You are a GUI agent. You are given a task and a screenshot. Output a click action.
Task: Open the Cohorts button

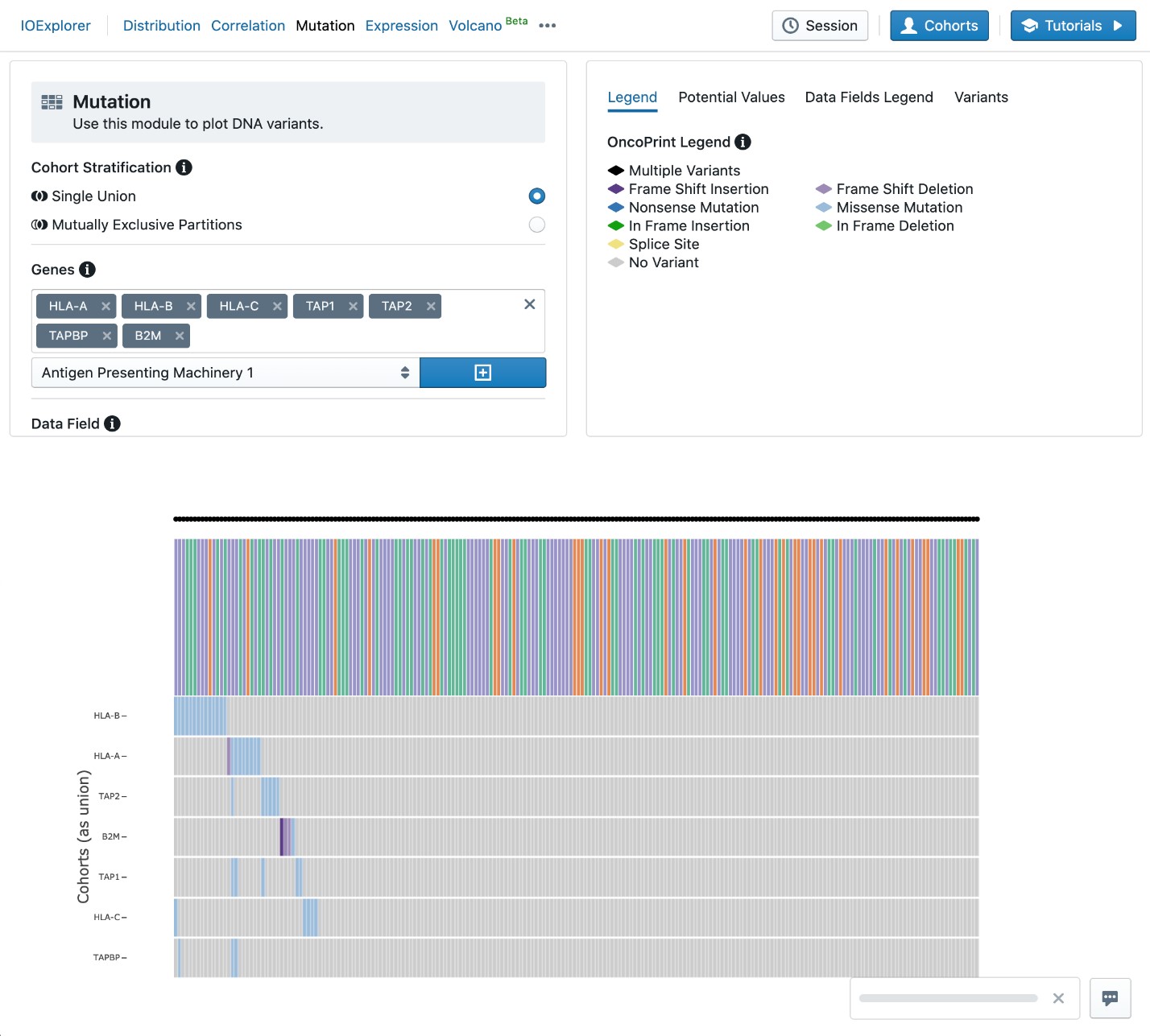[939, 26]
